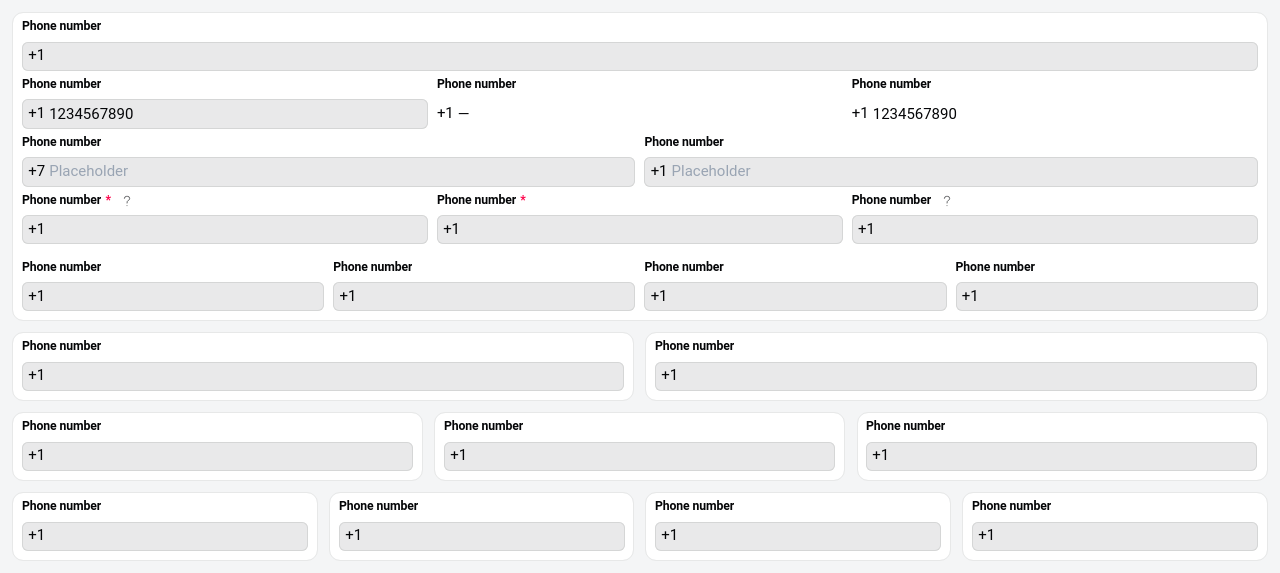Select phone field in rightmost card of three-card row

coord(1061,456)
